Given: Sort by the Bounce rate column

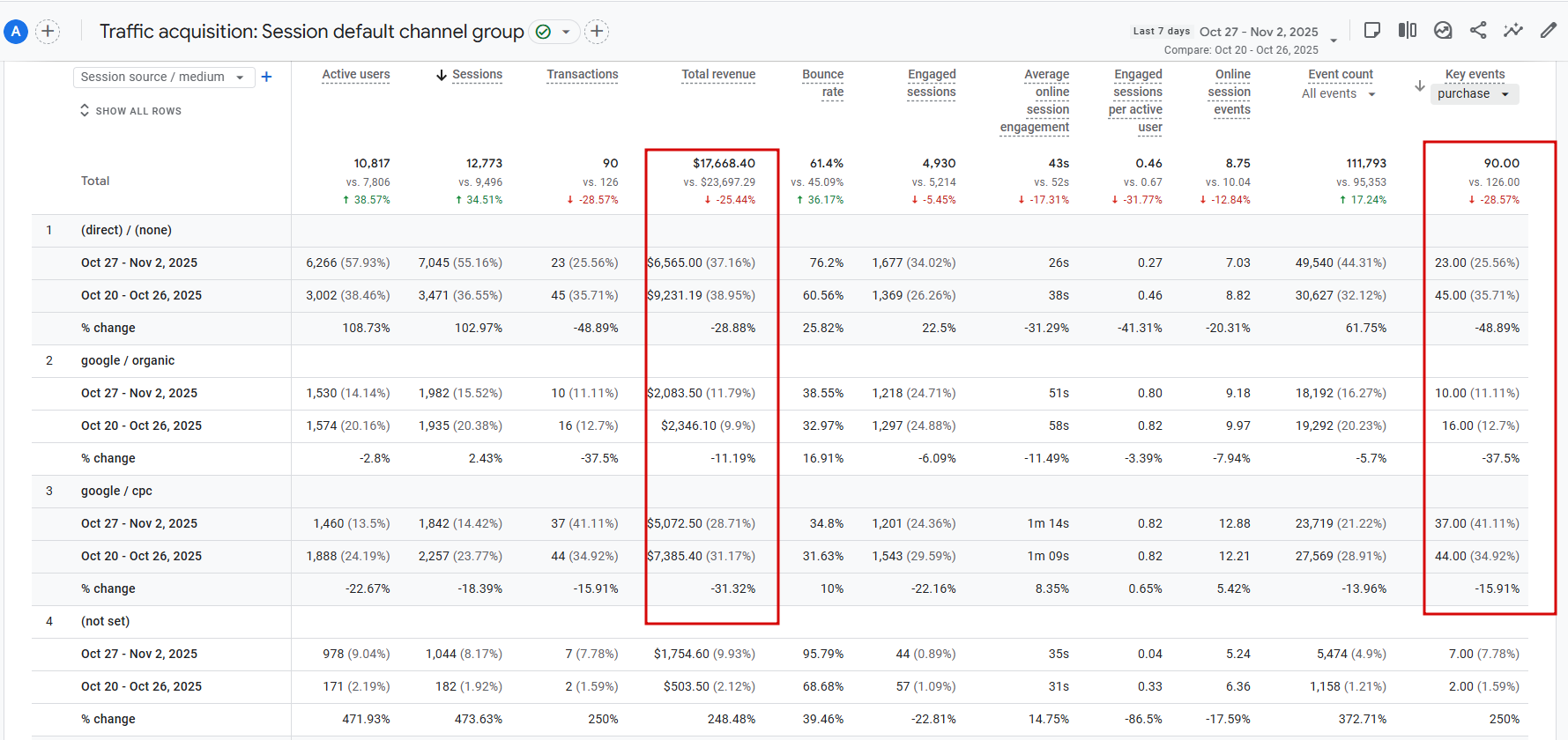Looking at the screenshot, I should click(823, 84).
